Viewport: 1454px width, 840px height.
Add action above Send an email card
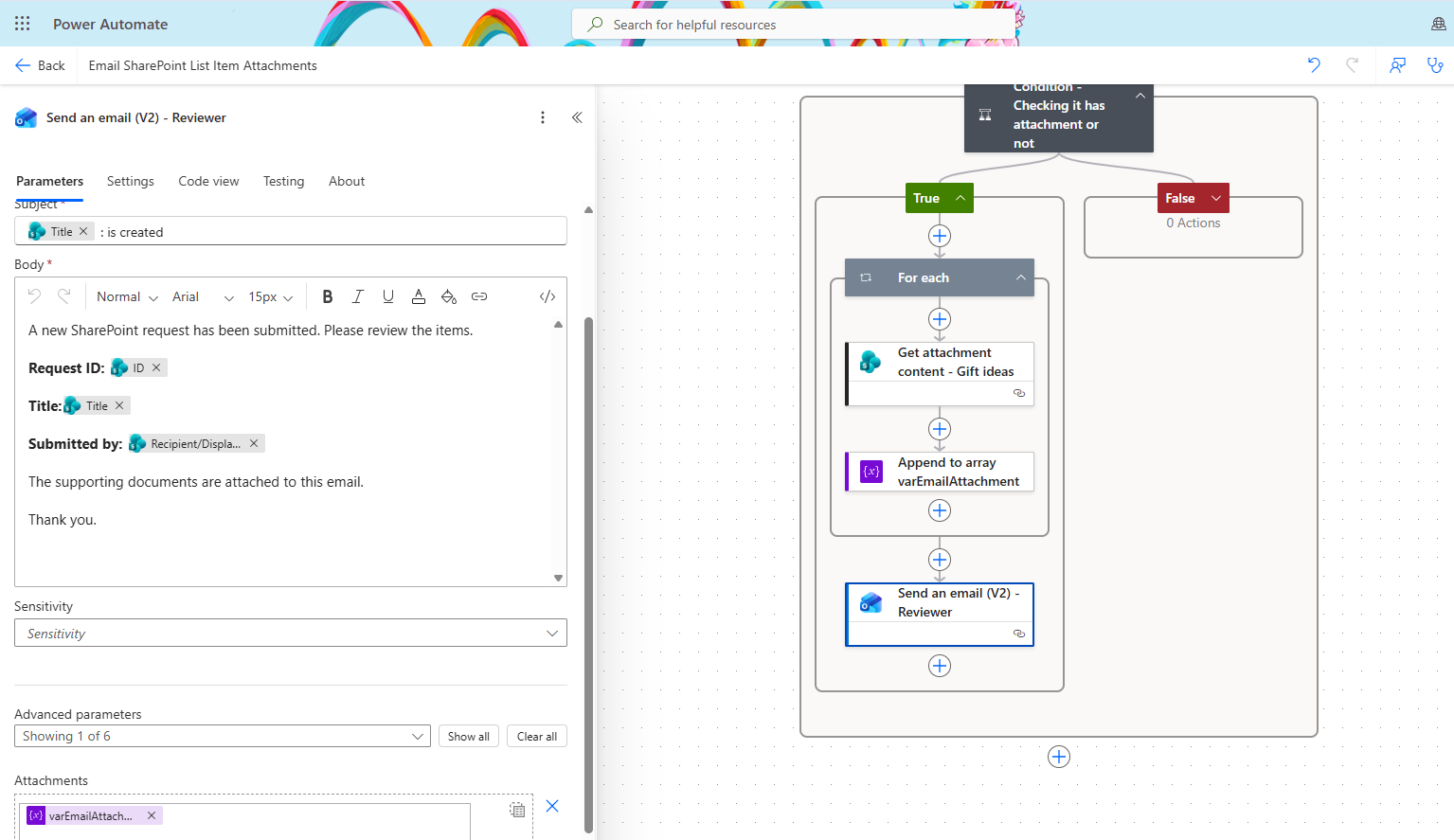coord(940,560)
